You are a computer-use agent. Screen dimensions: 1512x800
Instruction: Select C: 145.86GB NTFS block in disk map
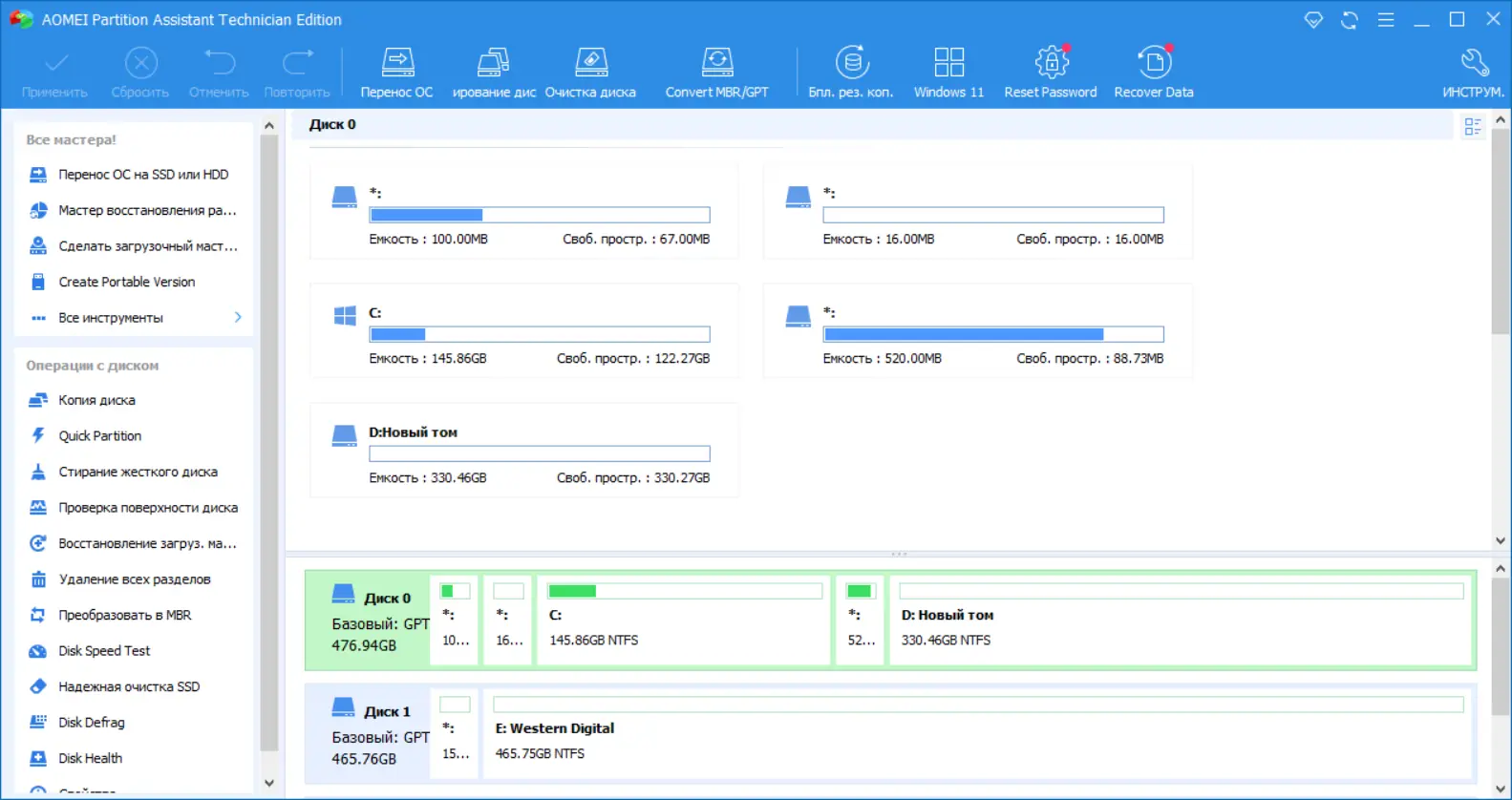click(x=684, y=621)
